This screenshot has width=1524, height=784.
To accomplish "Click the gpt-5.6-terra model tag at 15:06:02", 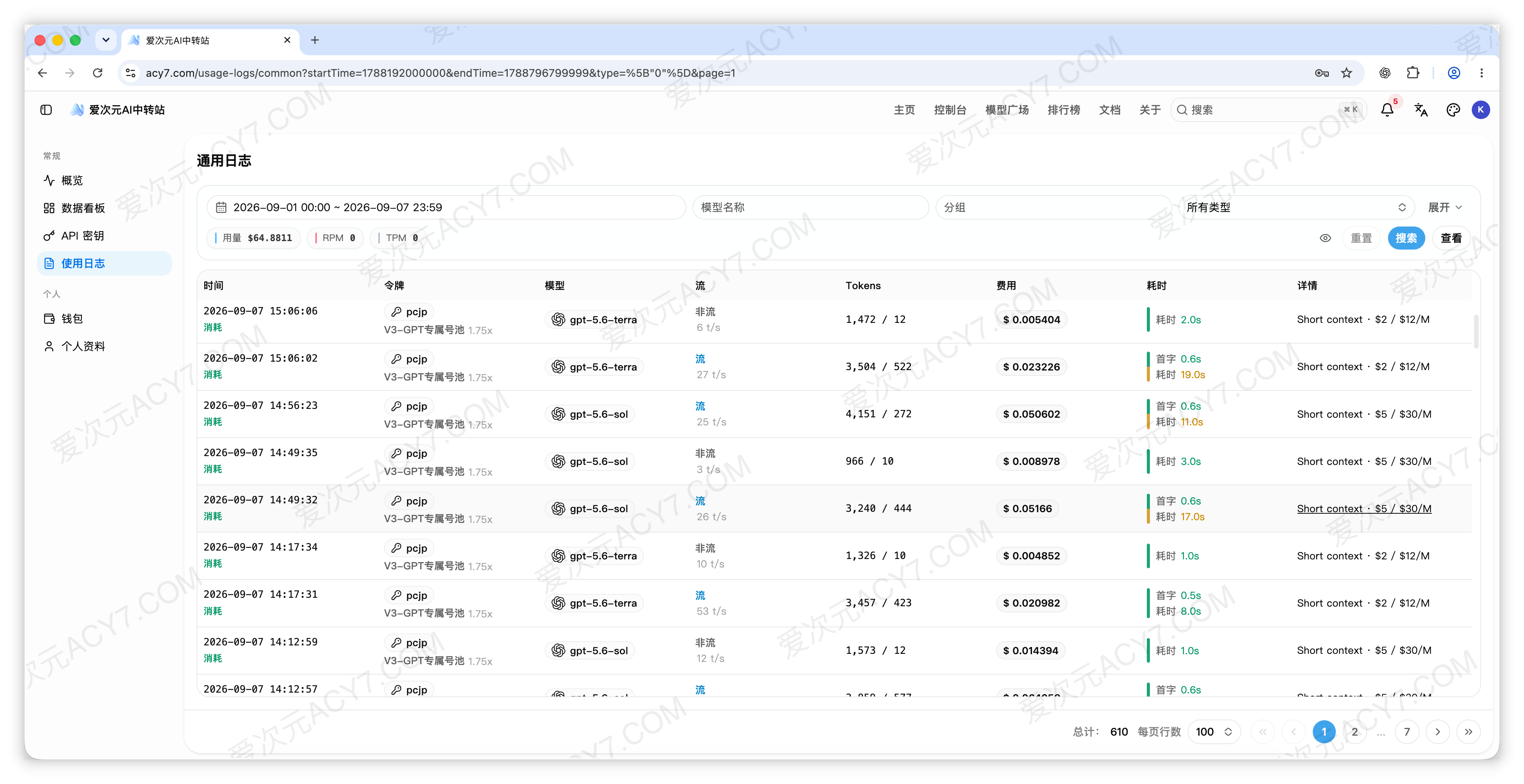I will [595, 367].
